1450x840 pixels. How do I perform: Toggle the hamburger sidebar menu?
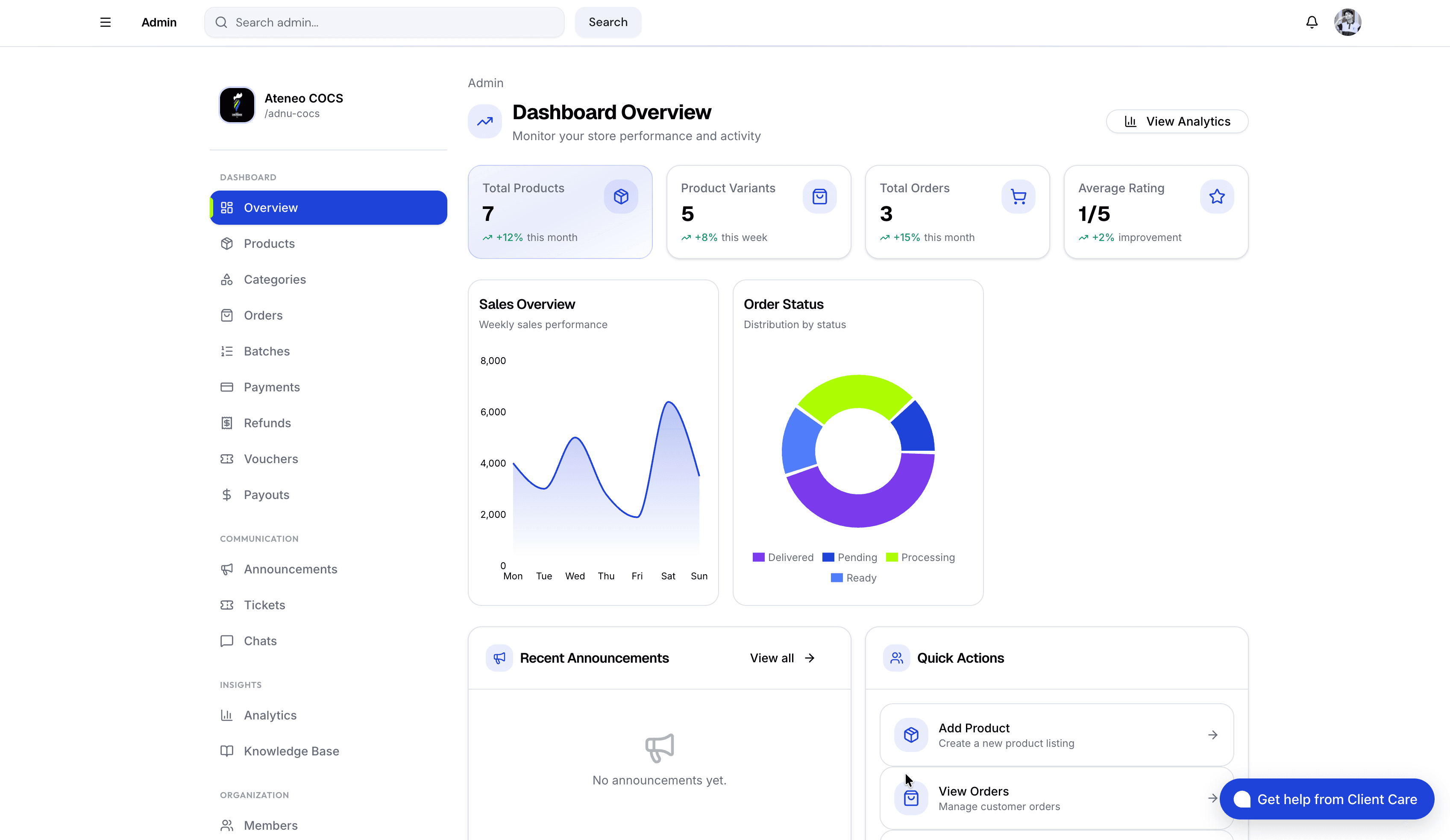click(105, 23)
